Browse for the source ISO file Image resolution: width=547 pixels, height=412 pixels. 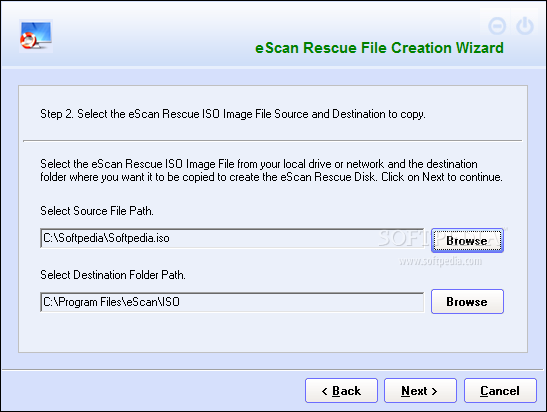tap(467, 240)
